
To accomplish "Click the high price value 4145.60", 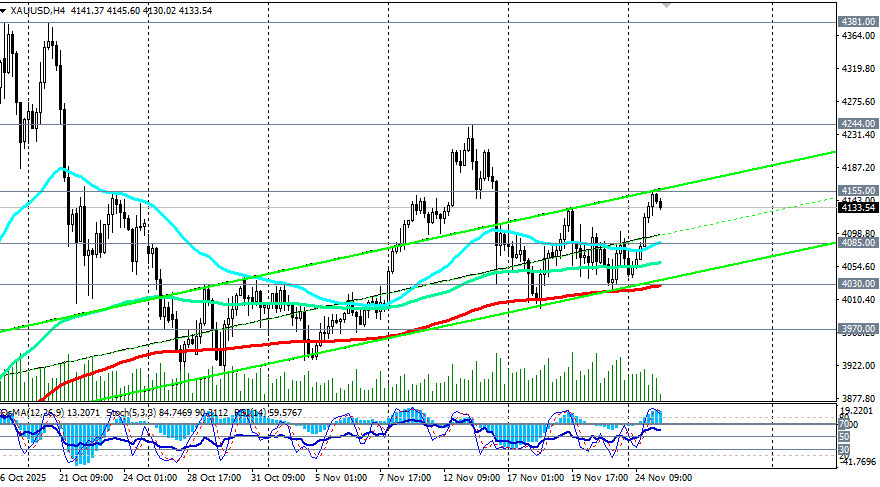I will 123,10.
